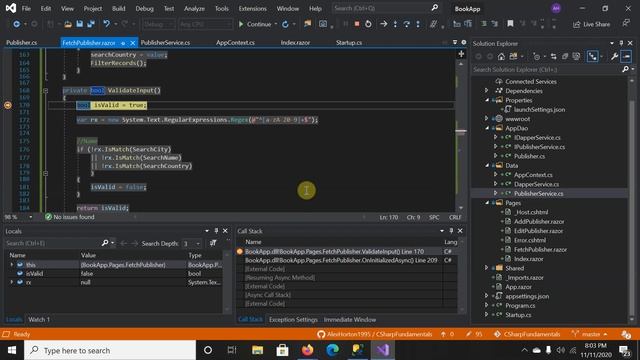
Task: Expand the wwwroot folder
Action: click(x=486, y=119)
